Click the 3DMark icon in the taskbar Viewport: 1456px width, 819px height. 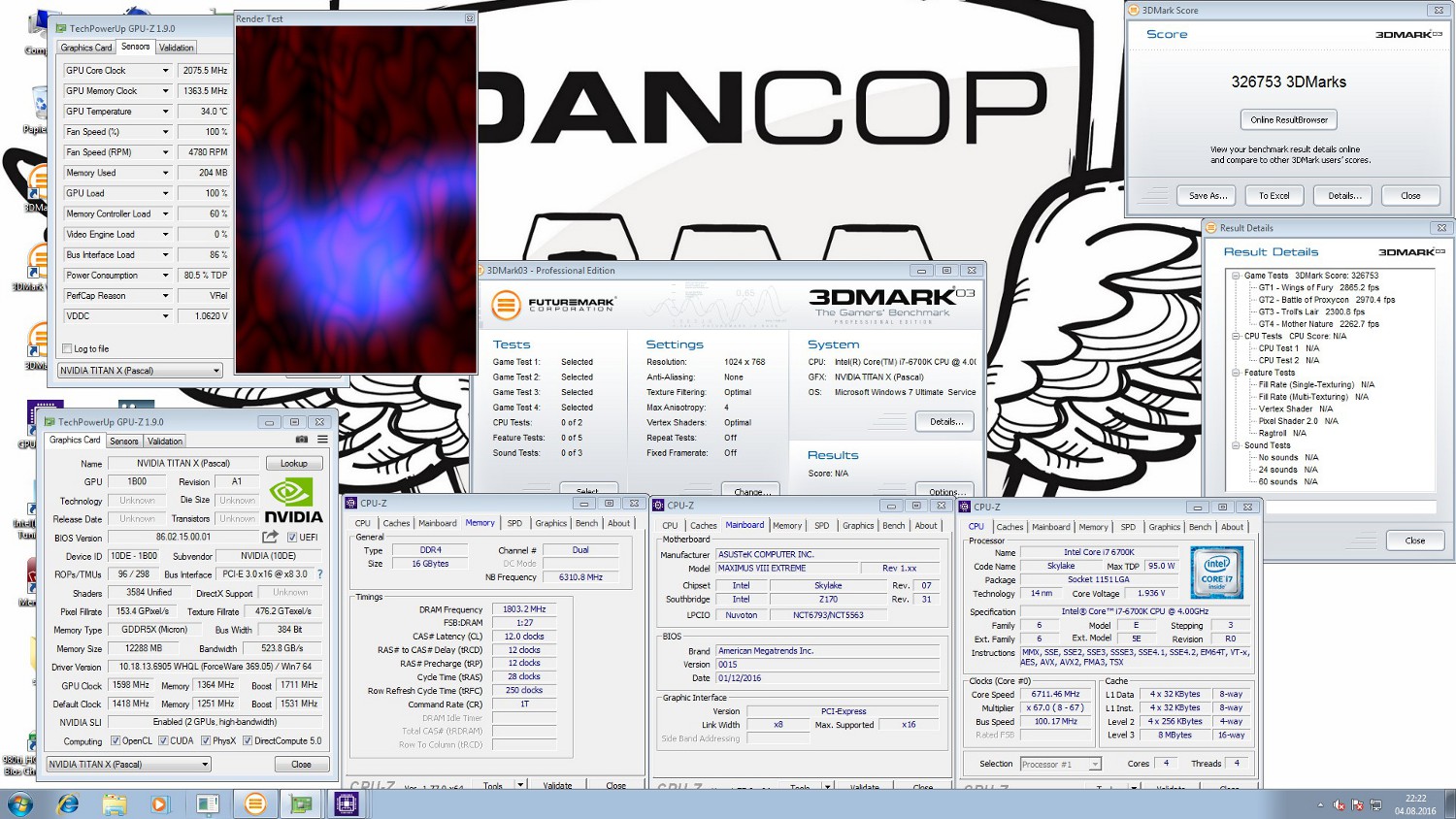(x=255, y=803)
